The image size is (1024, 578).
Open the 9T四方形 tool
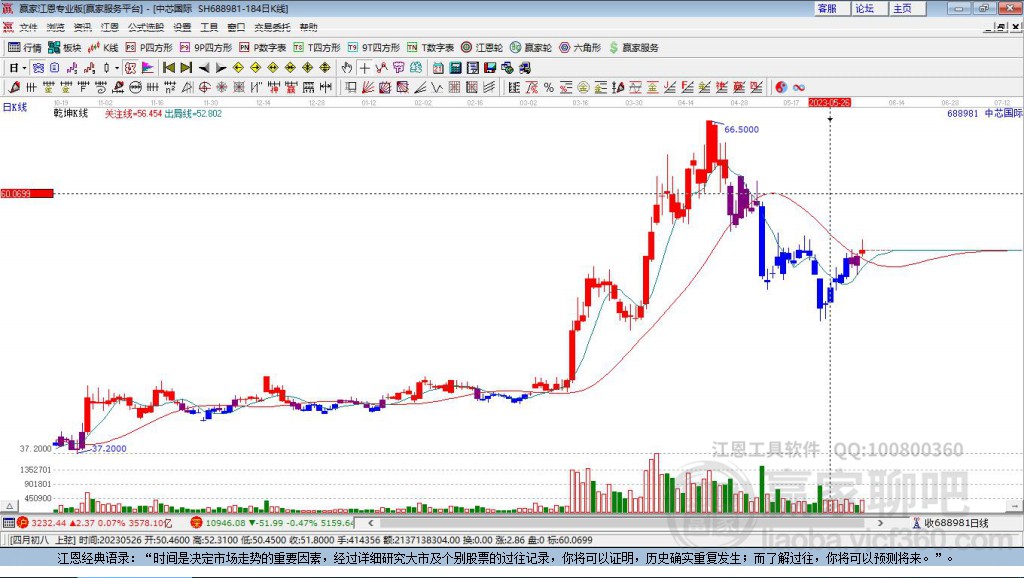[x=374, y=48]
